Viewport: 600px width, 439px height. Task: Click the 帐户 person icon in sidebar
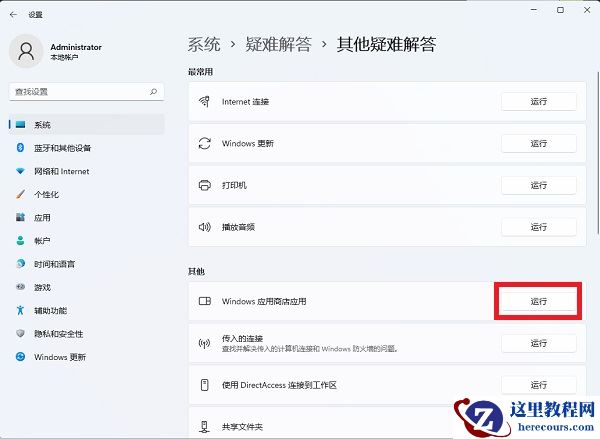click(20, 240)
